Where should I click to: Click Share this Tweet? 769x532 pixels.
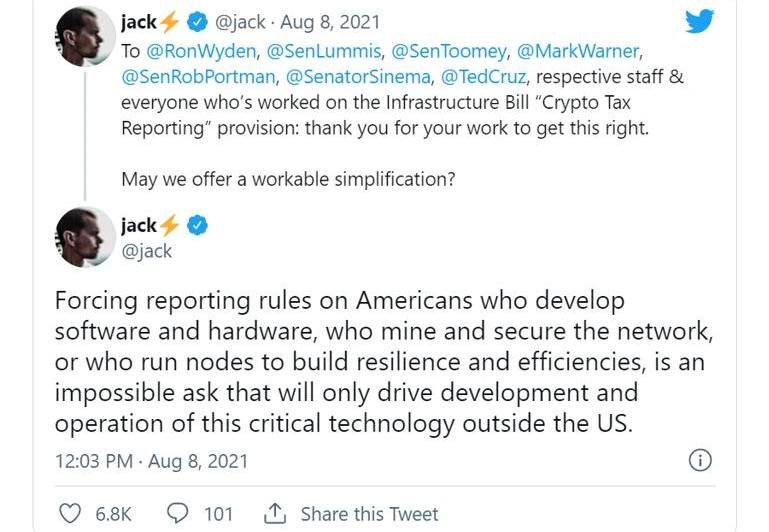pos(369,514)
